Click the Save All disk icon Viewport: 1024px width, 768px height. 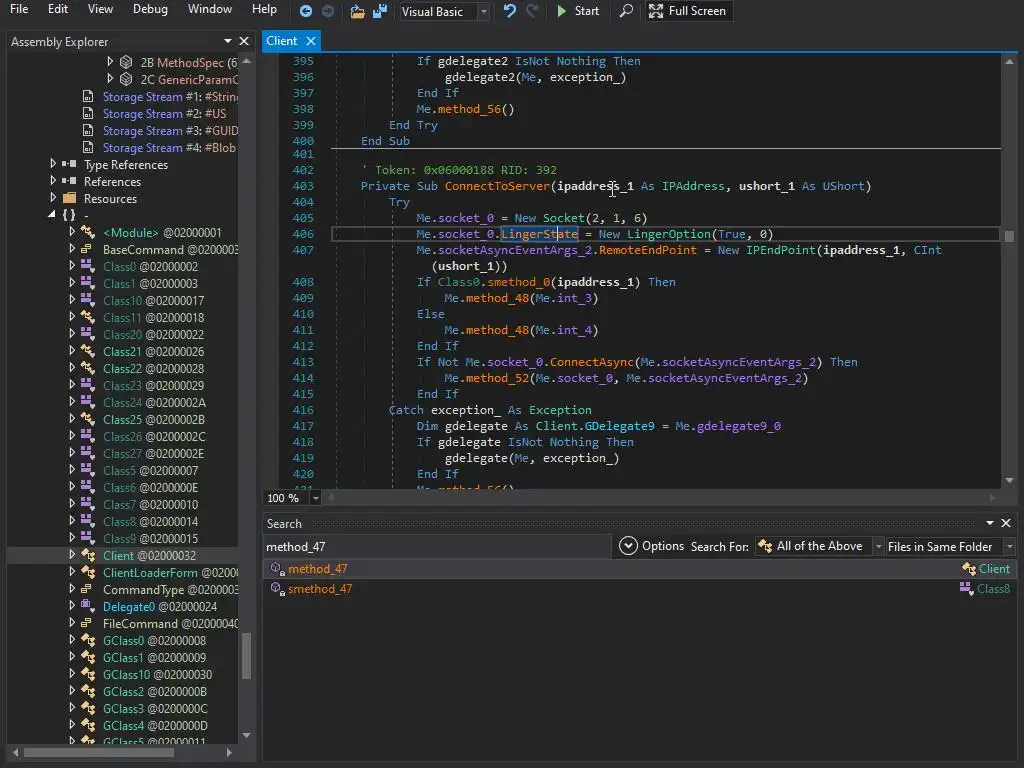[379, 11]
